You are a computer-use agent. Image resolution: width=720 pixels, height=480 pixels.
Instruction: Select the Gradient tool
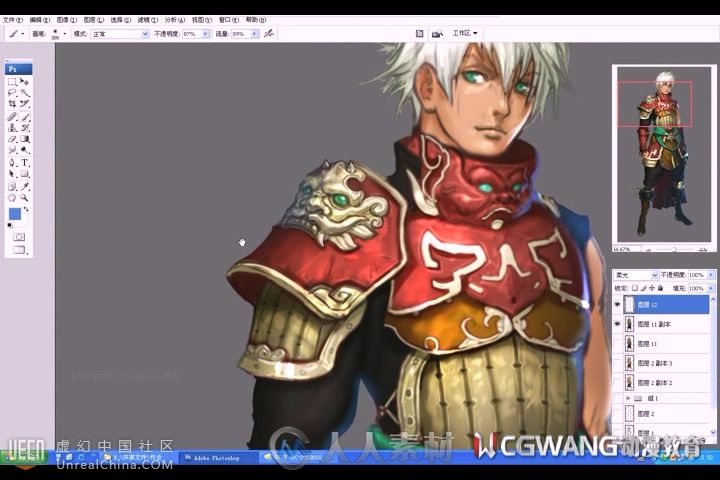[25, 139]
